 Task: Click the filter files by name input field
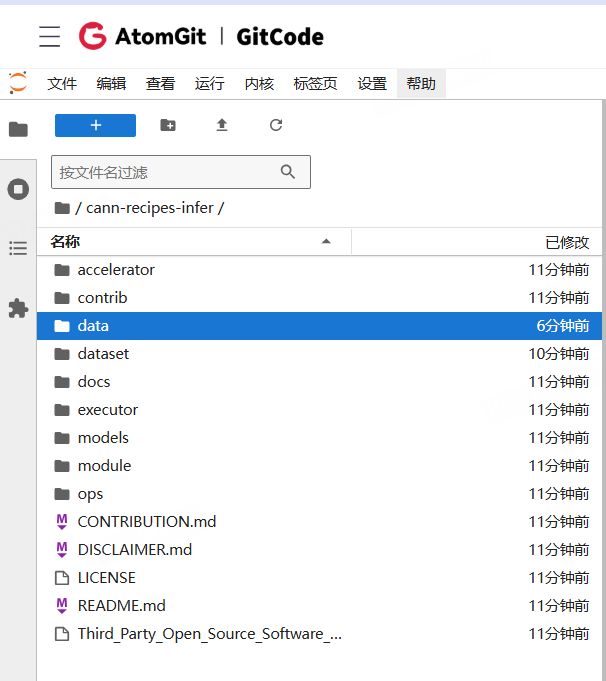click(x=181, y=172)
